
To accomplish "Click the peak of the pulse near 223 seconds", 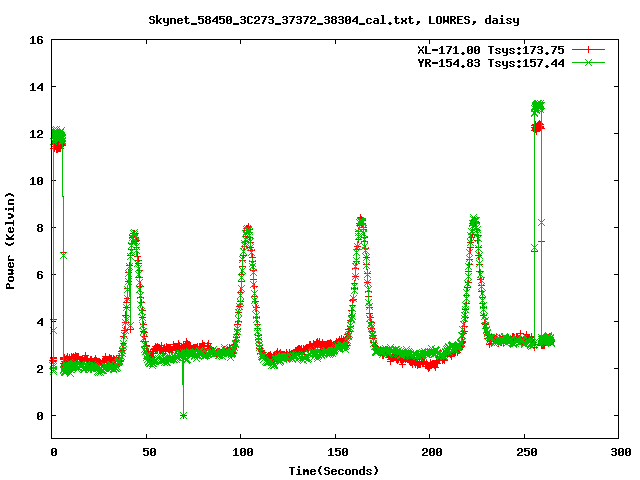I will tap(474, 221).
